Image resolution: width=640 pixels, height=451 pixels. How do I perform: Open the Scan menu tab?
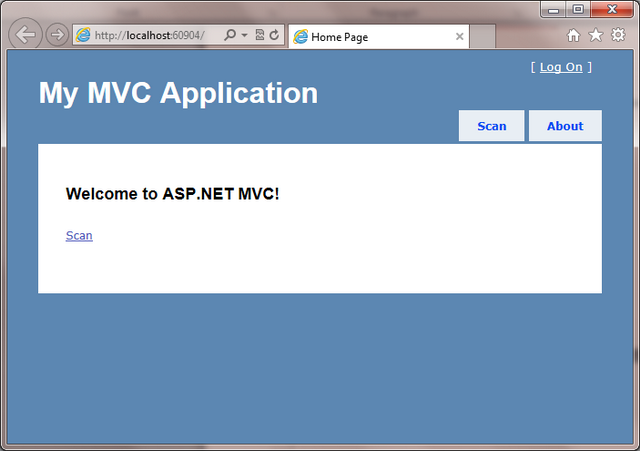pyautogui.click(x=491, y=126)
